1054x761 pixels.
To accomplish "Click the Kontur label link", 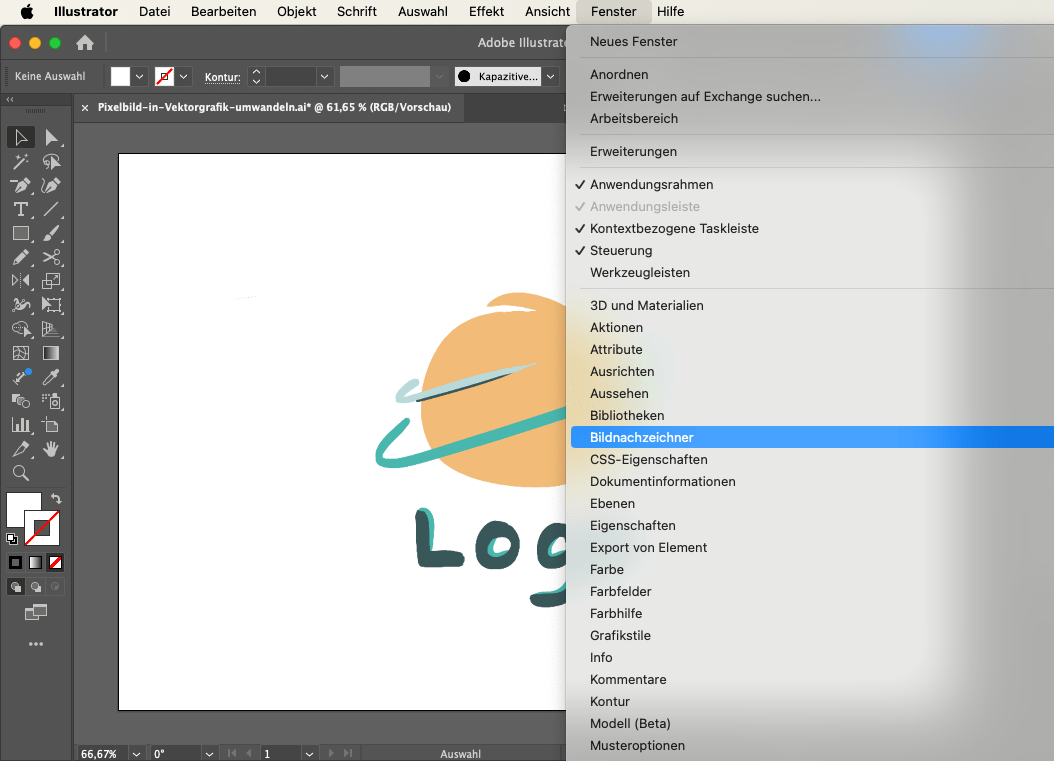I will 222,76.
